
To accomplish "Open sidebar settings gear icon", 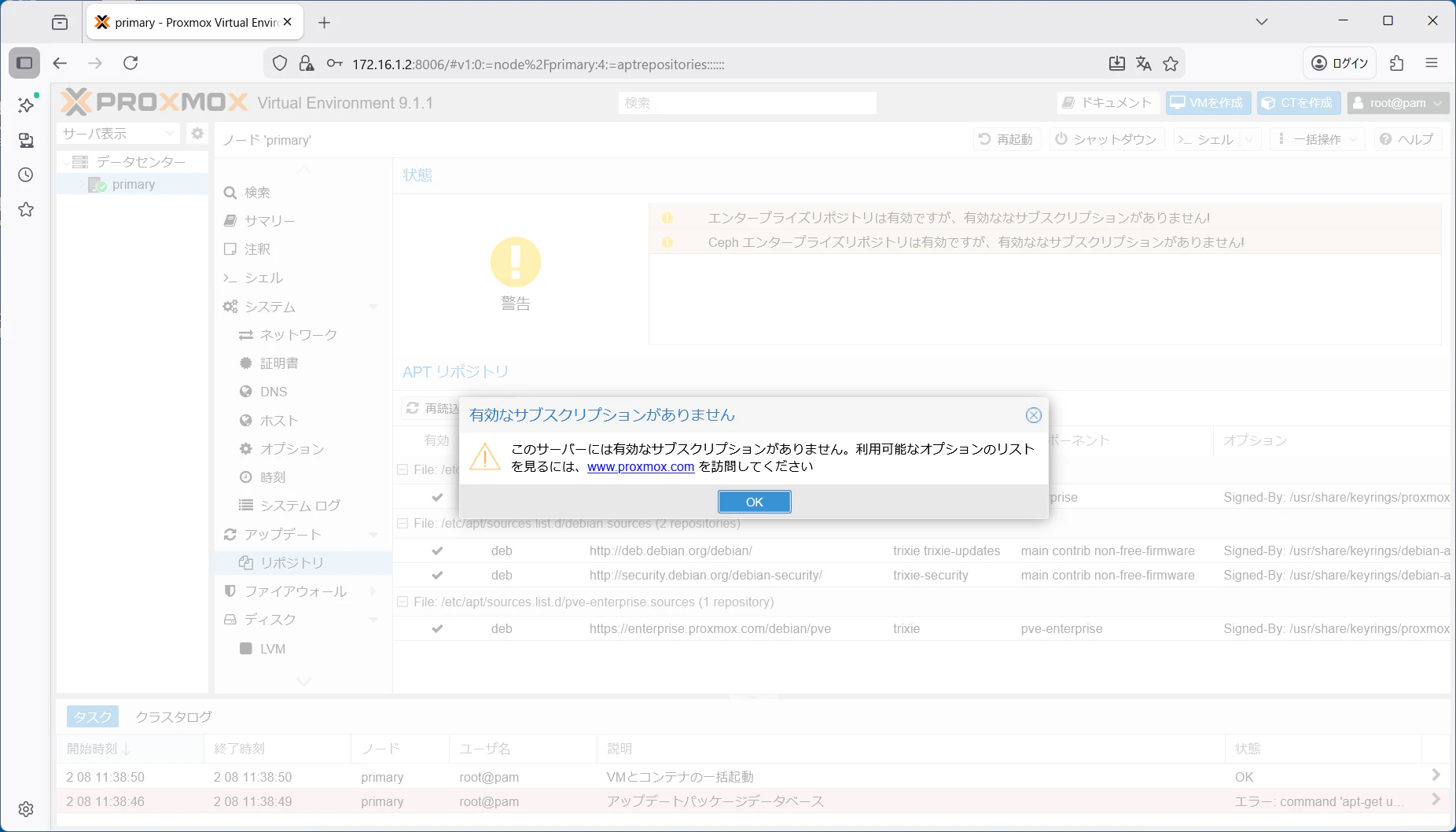I will coord(26,809).
